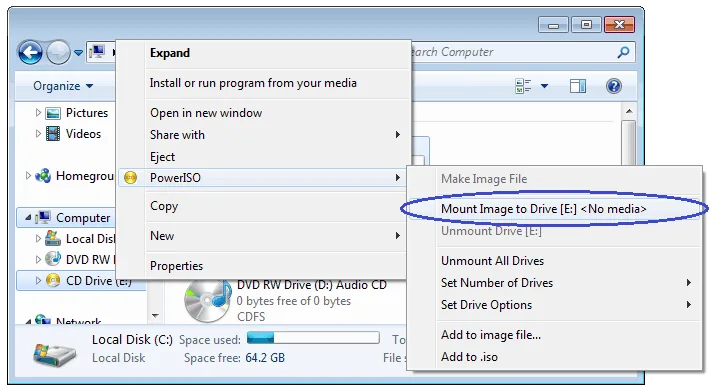Open the view options dropdown arrow

[x=544, y=86]
